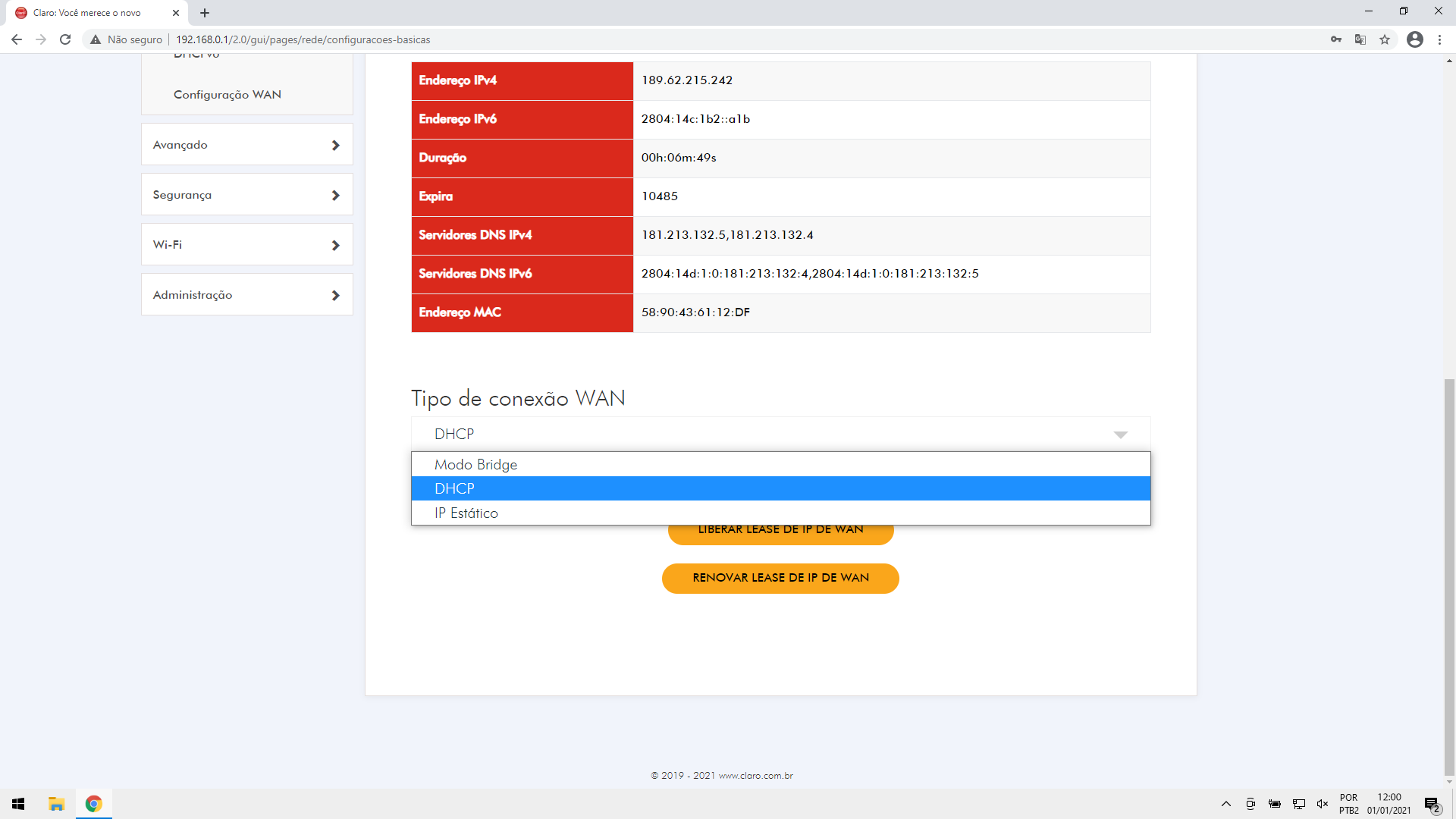The image size is (1456, 819).
Task: Expand the Administração sidebar section
Action: [247, 294]
